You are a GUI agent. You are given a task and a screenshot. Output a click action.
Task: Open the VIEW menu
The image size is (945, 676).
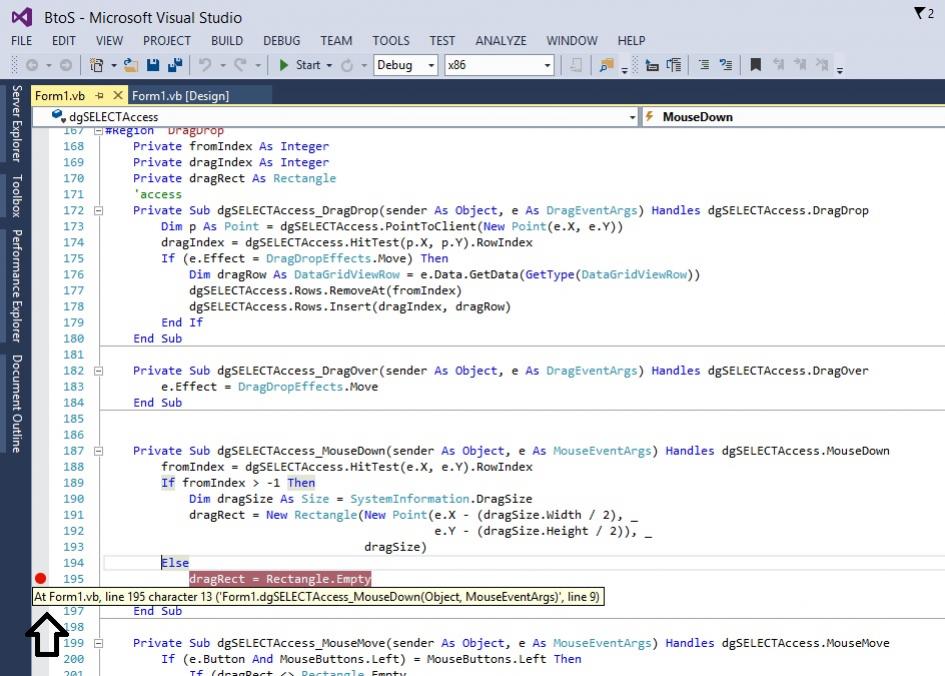[x=109, y=40]
